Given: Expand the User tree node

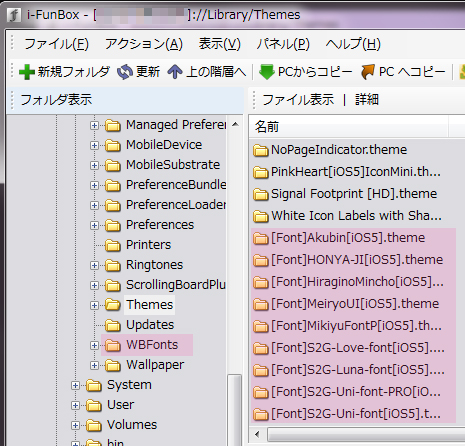Looking at the screenshot, I should 75,405.
